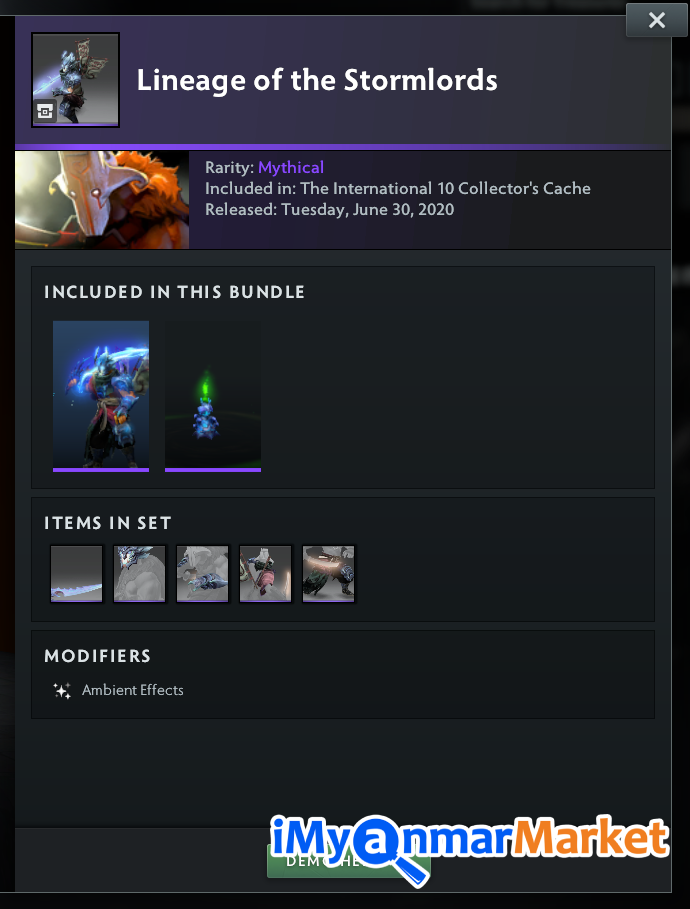
Task: Select the blade weapon item icon
Action: click(77, 573)
